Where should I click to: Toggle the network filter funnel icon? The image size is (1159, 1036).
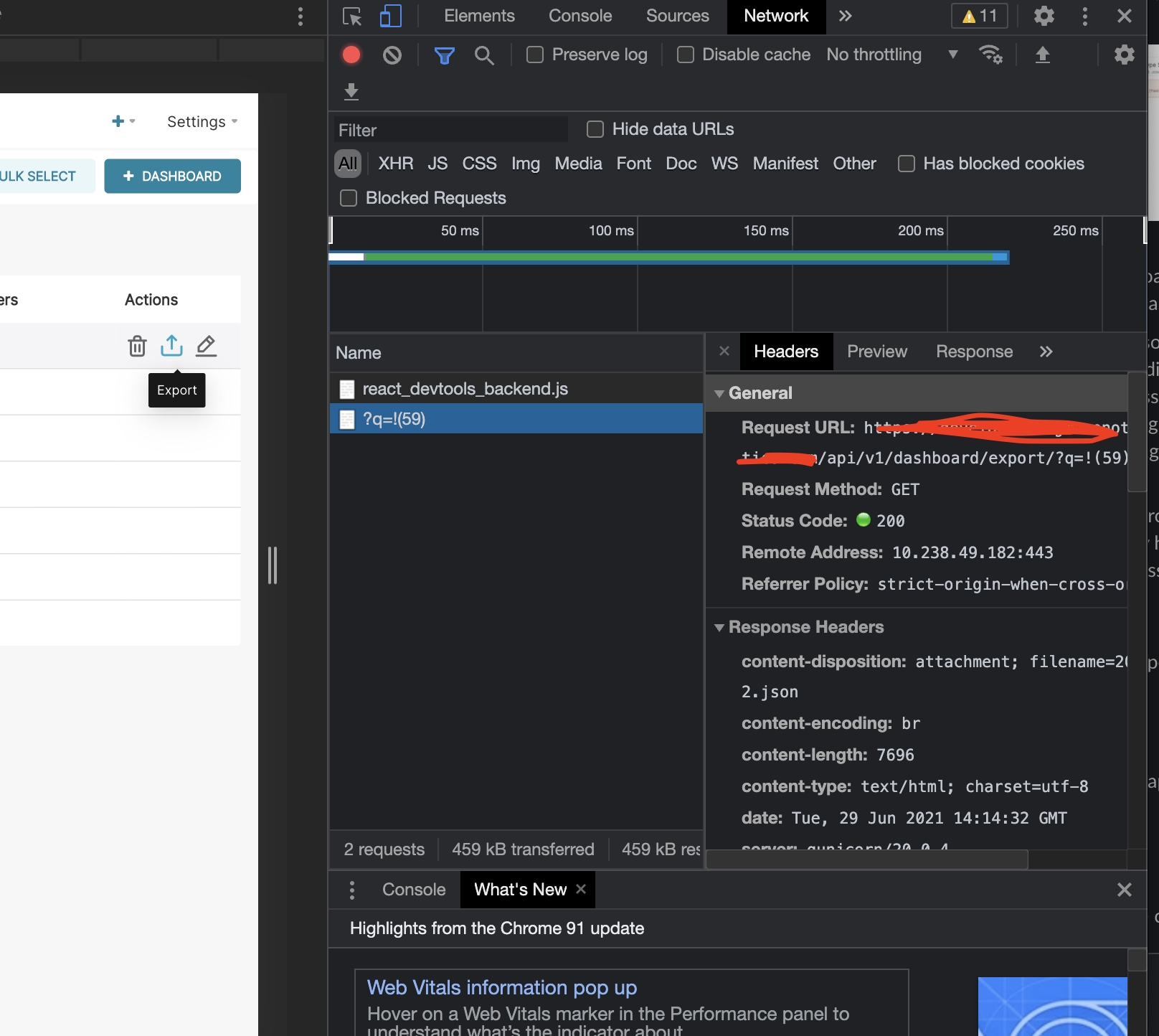point(445,55)
